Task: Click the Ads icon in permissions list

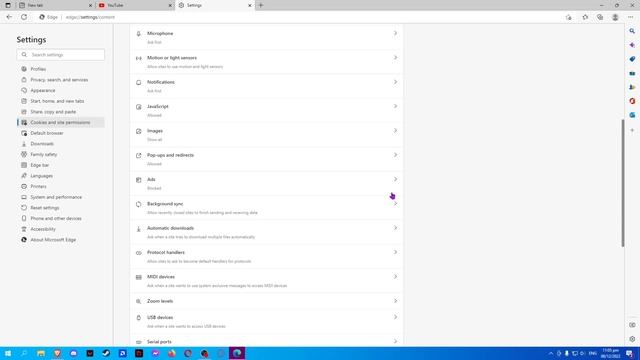Action: (138, 180)
